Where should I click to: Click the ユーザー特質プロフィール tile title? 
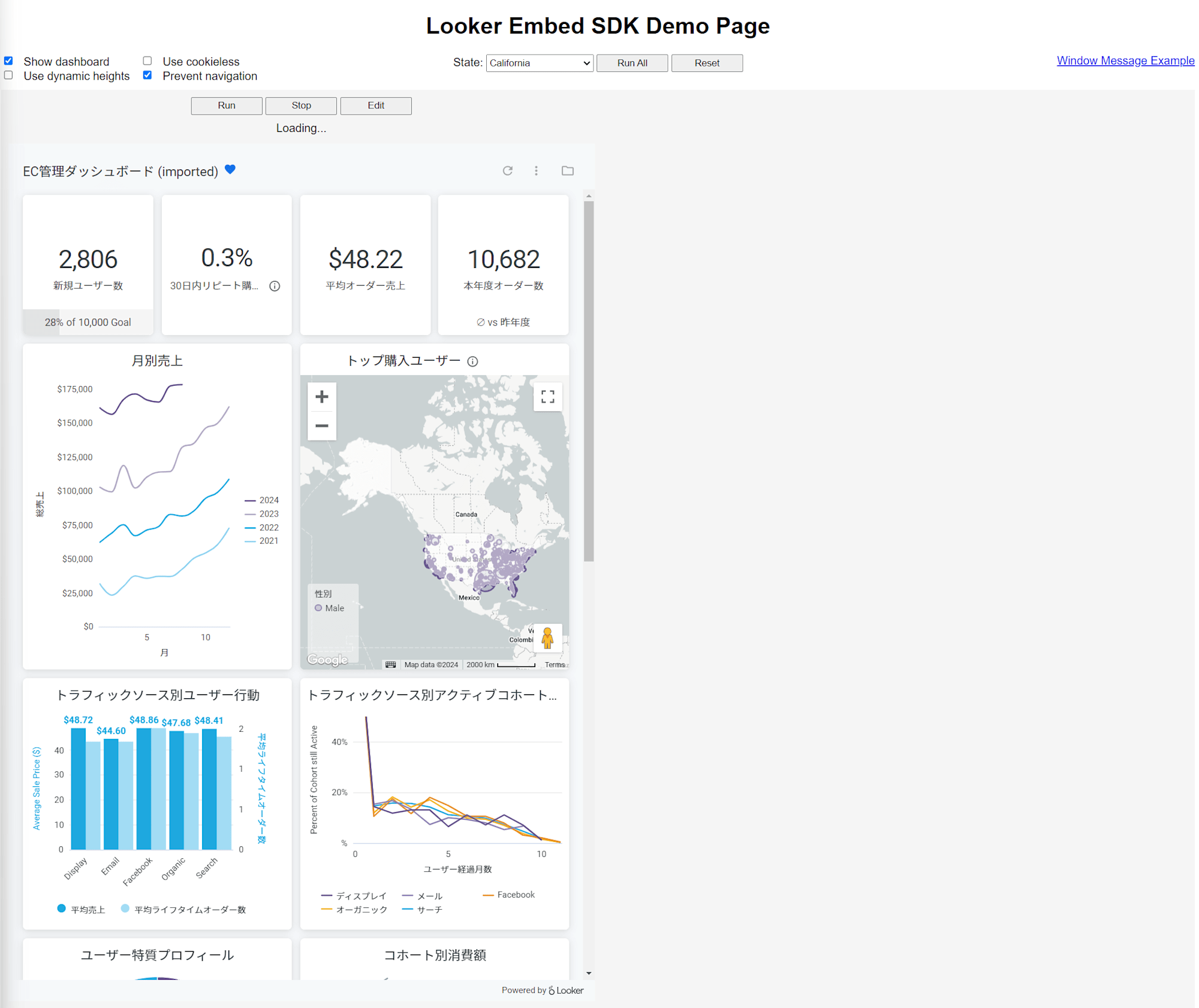coord(158,956)
